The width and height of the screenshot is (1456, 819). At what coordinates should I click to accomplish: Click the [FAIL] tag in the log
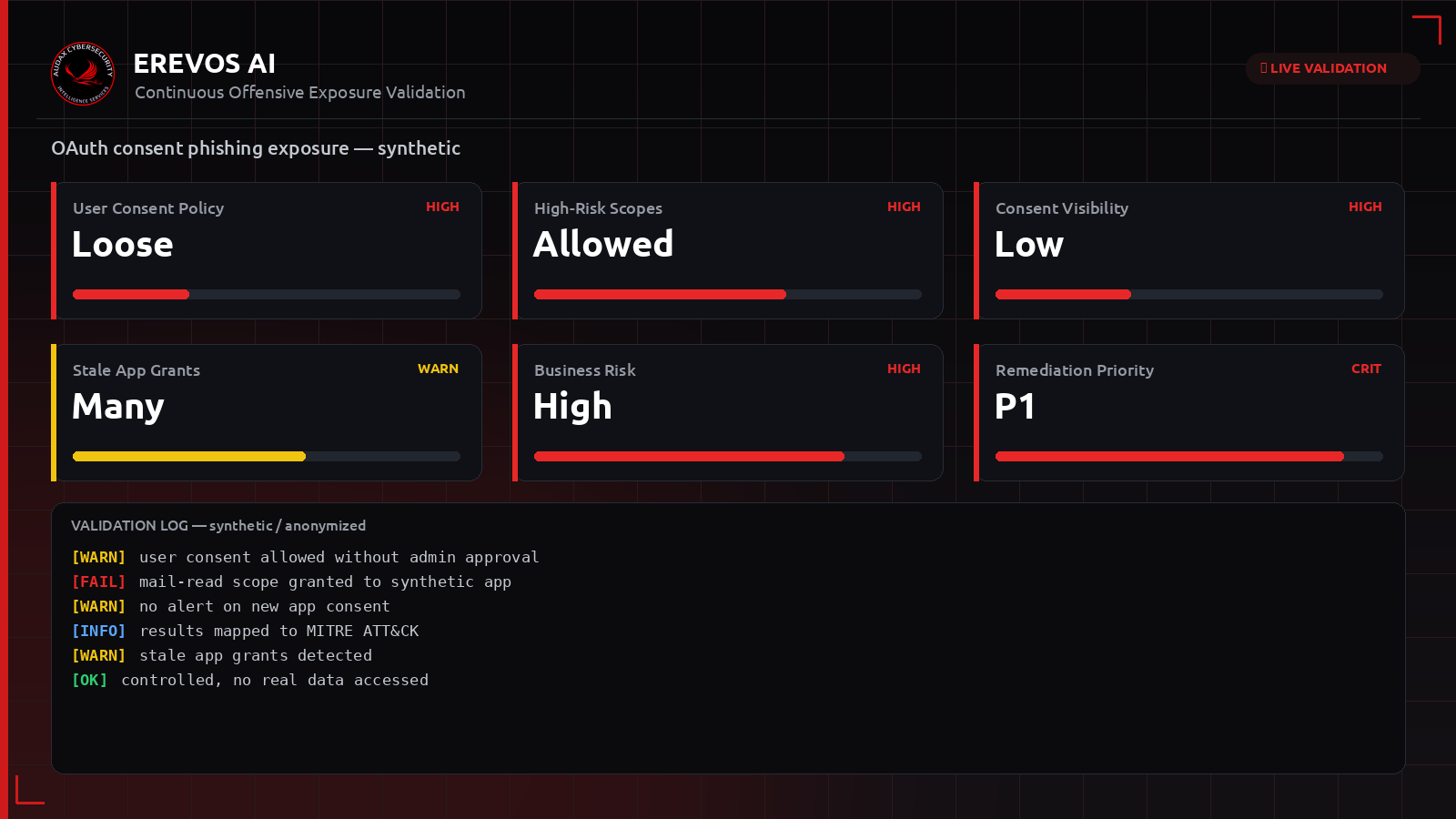(98, 581)
